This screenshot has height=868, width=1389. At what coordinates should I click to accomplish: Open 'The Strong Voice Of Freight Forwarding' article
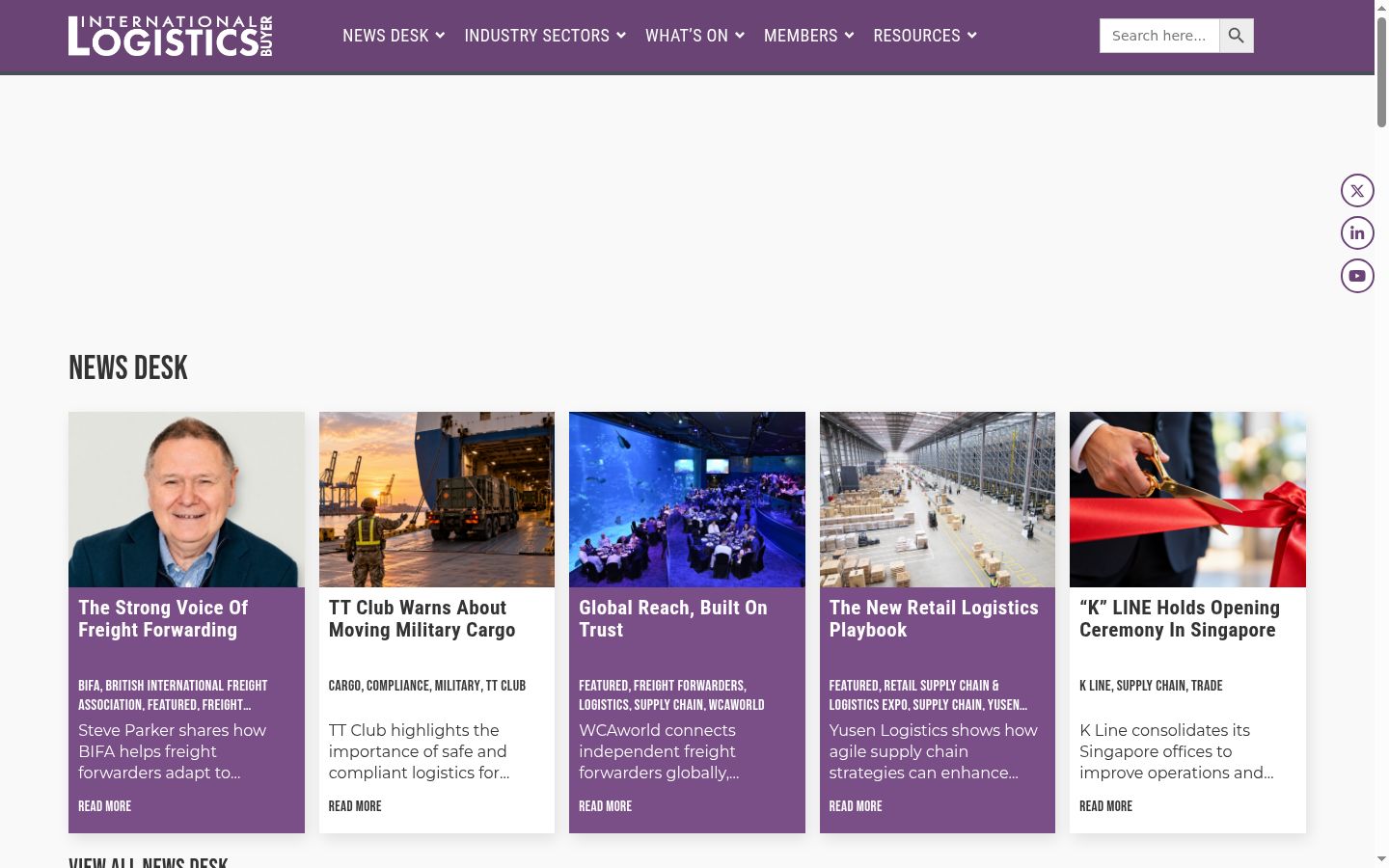[163, 619]
